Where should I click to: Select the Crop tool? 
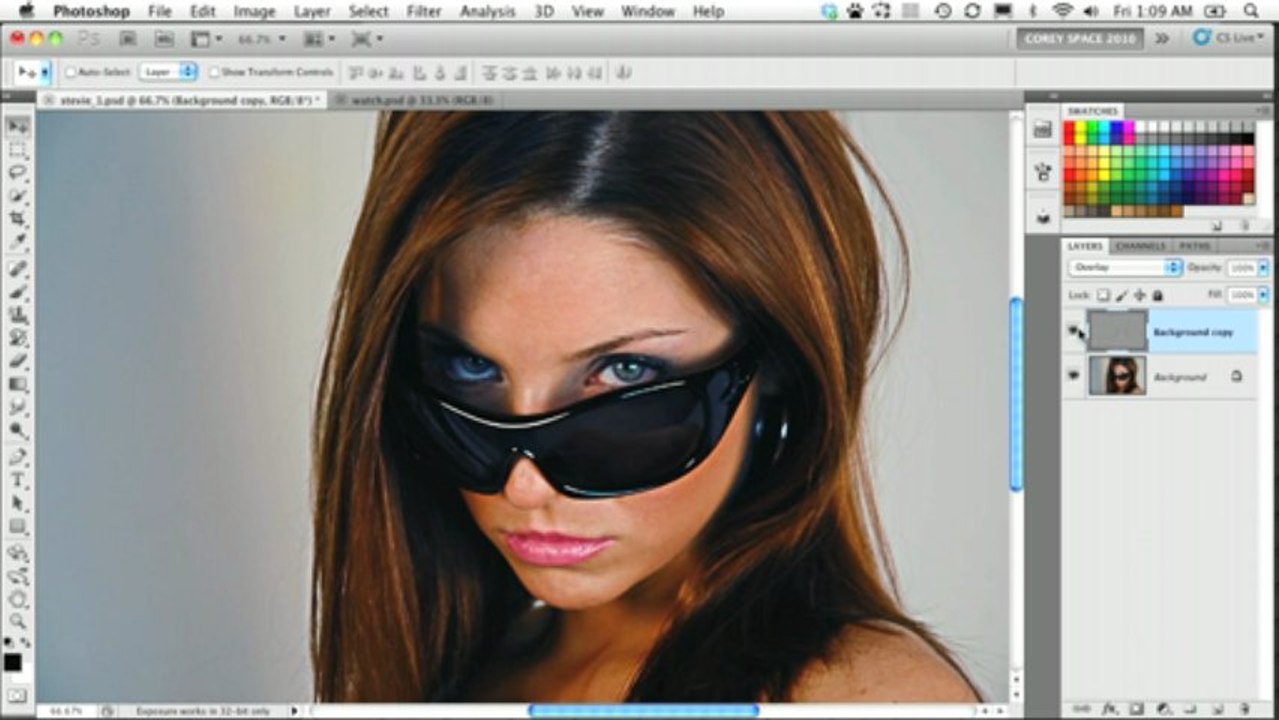(x=18, y=218)
